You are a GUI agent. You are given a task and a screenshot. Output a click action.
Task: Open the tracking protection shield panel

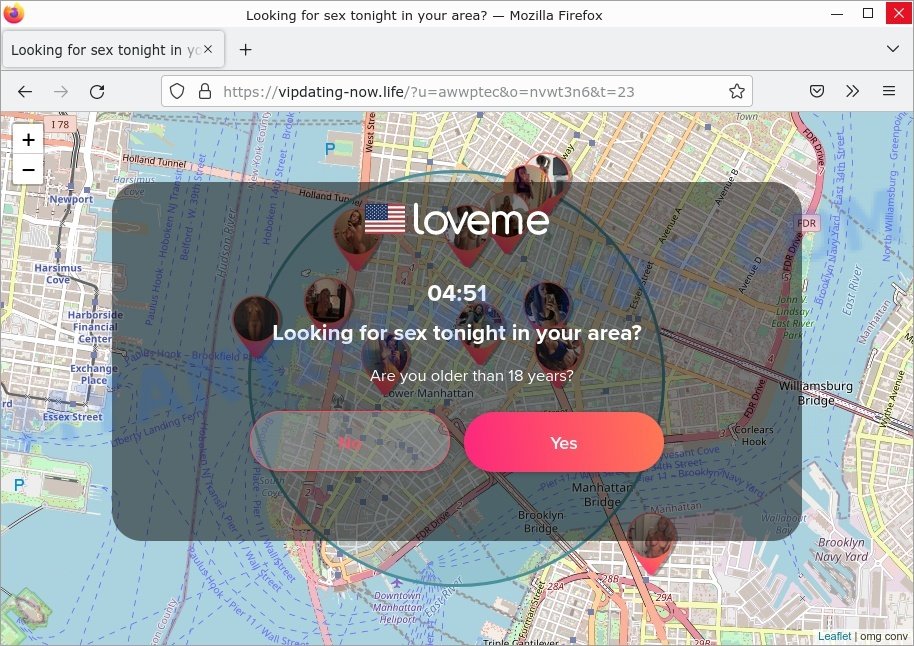(x=177, y=92)
